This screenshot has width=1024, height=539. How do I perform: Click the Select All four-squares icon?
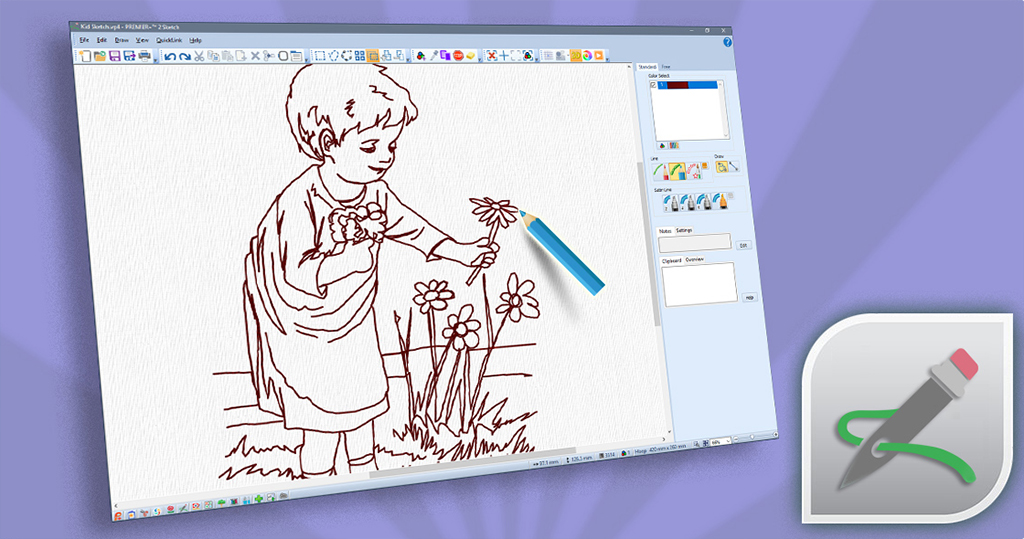point(360,56)
